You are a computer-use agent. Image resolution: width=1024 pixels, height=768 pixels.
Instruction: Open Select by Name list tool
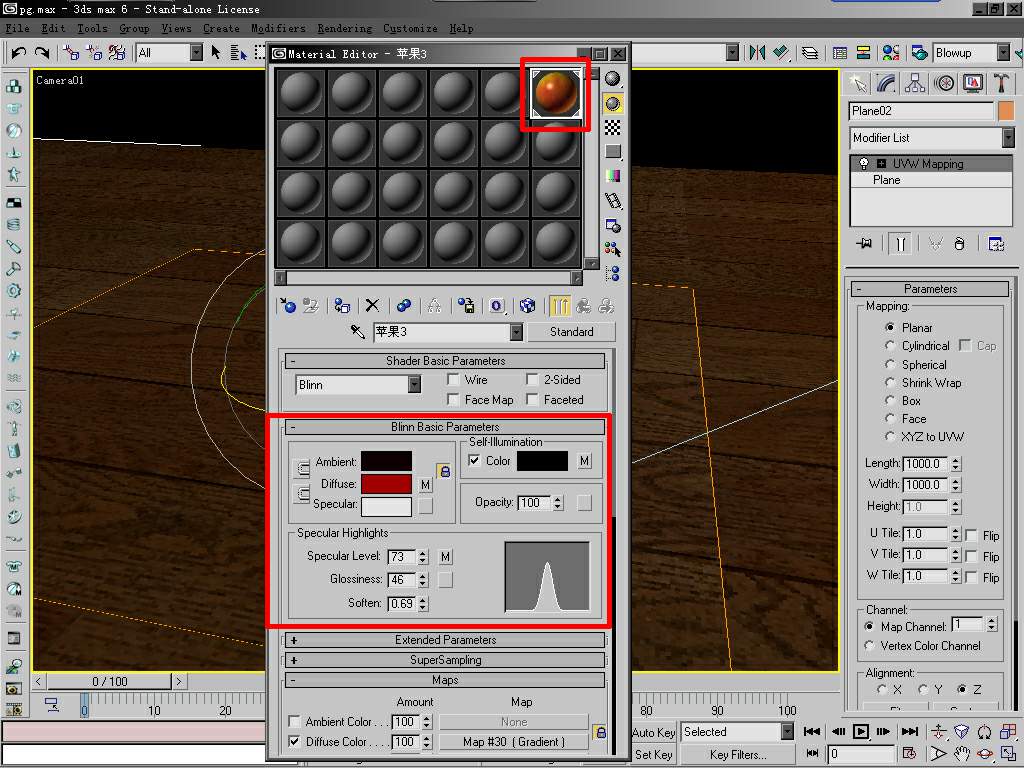pyautogui.click(x=238, y=52)
